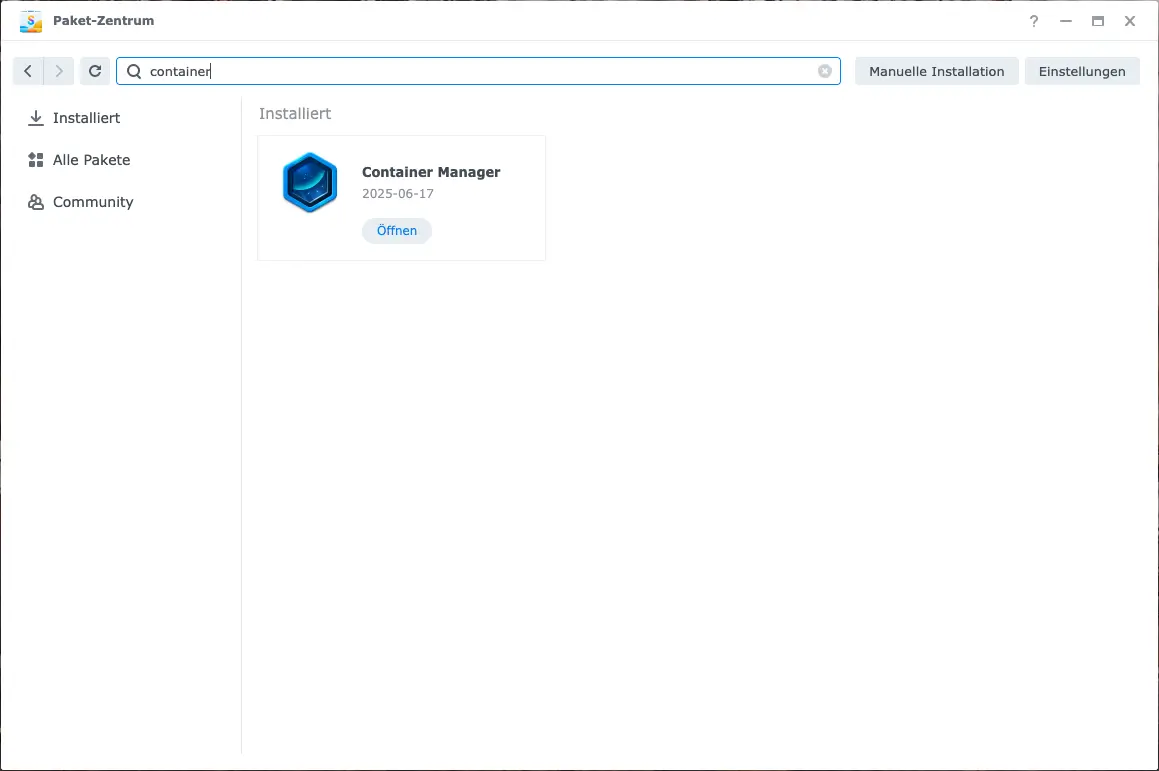Open the Einstellungen panel
The width and height of the screenshot is (1159, 771).
tap(1082, 71)
